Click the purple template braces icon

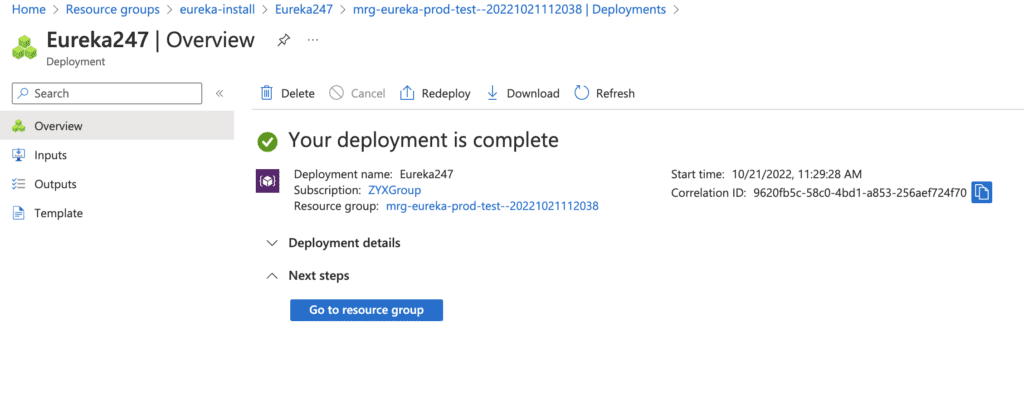click(267, 180)
